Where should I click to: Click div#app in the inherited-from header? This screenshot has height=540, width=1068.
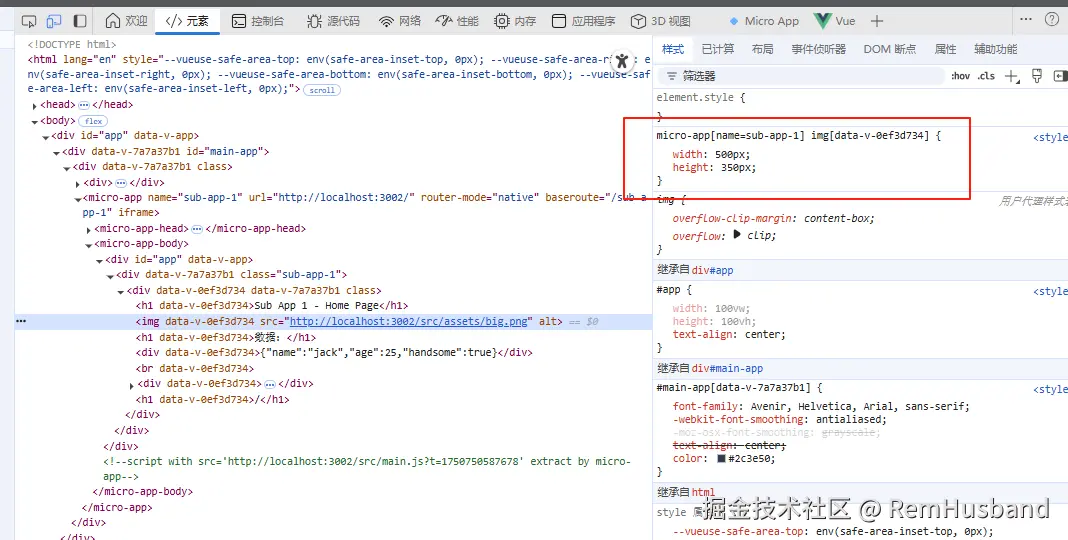[x=712, y=270]
